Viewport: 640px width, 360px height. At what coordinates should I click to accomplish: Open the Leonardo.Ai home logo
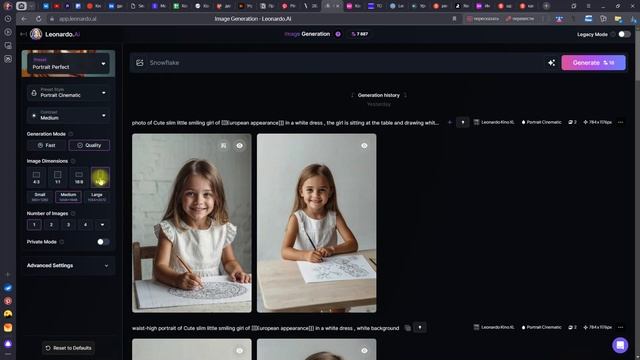pos(56,34)
